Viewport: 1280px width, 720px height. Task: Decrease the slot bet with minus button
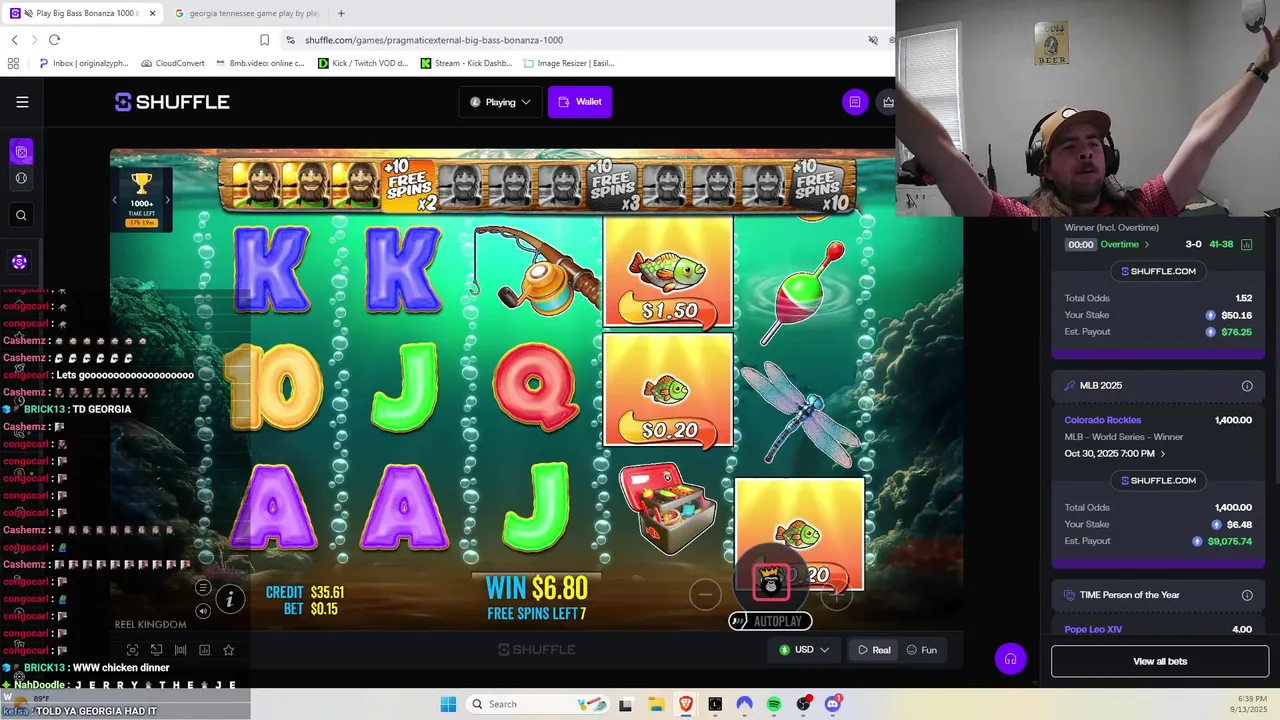pyautogui.click(x=705, y=595)
